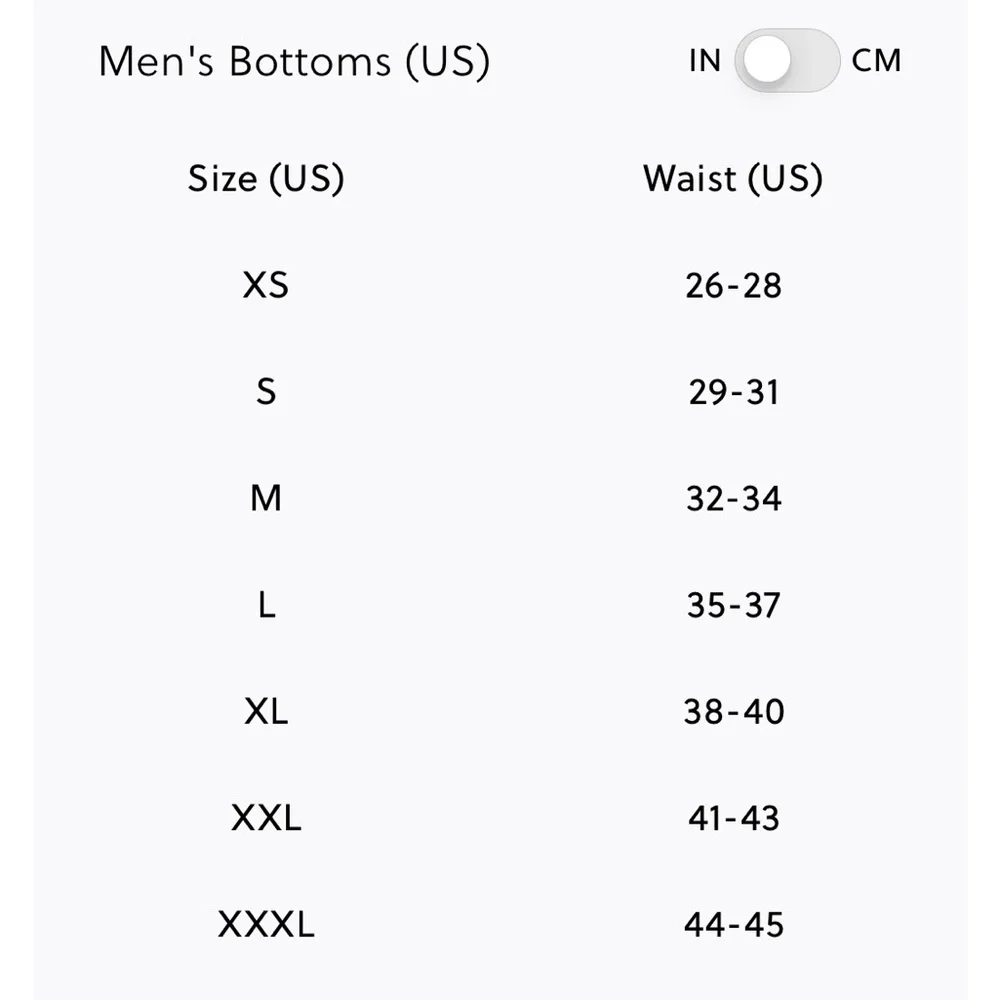The height and width of the screenshot is (1000, 1000).
Task: Select the XL size label
Action: (x=266, y=711)
